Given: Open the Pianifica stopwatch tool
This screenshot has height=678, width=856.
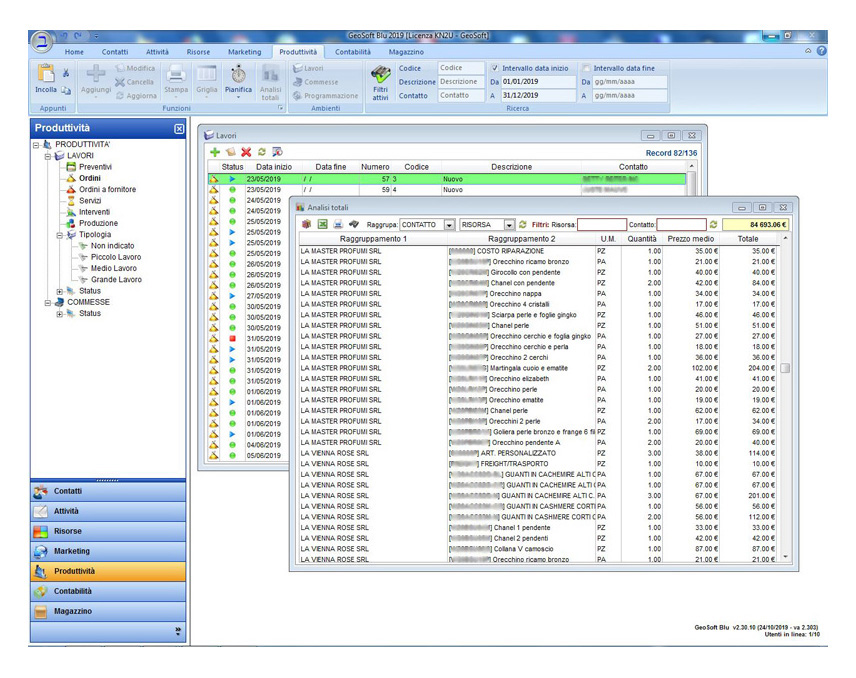Looking at the screenshot, I should click(239, 74).
